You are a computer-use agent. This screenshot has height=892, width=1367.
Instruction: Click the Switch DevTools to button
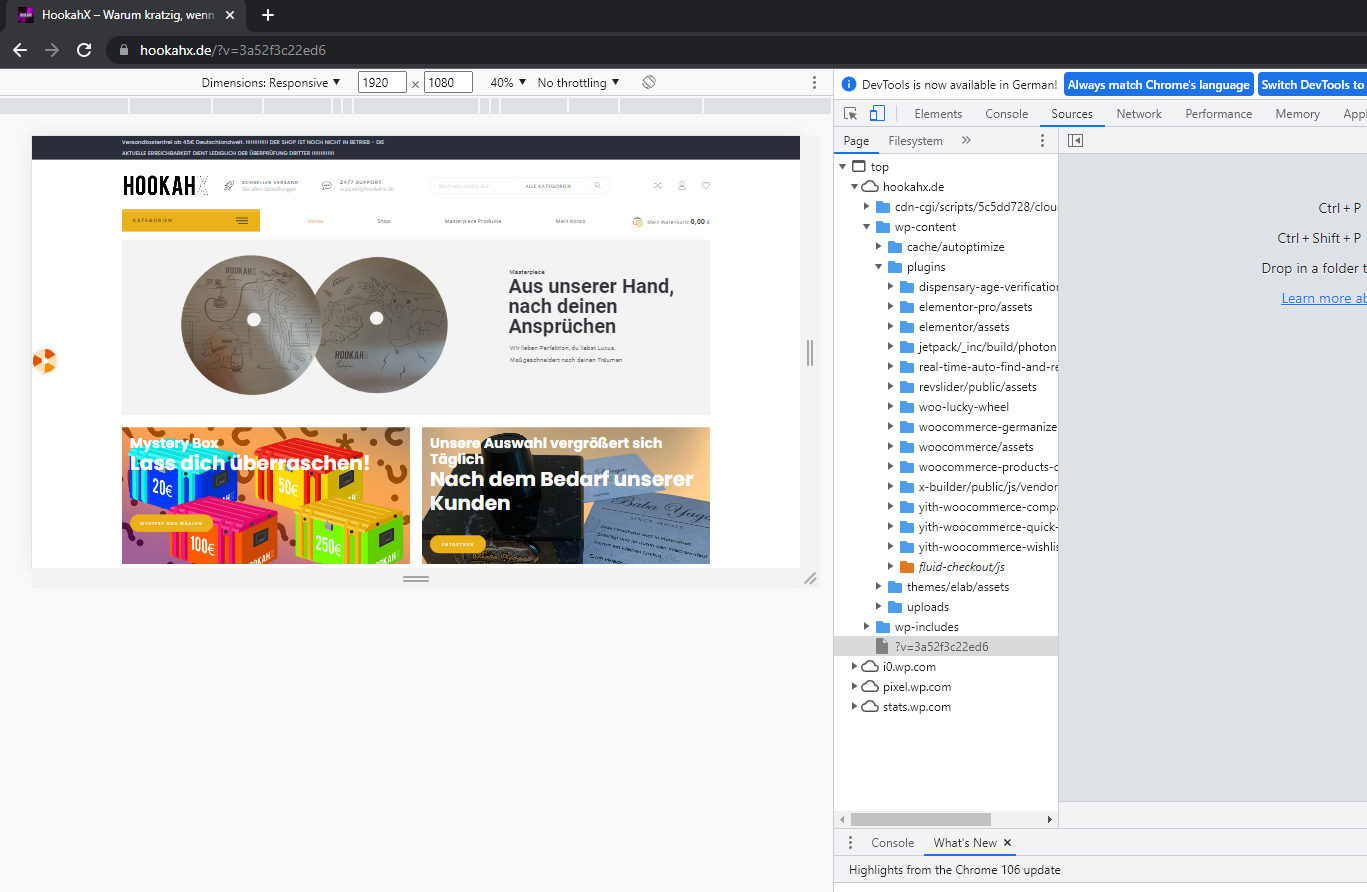[x=1312, y=85]
